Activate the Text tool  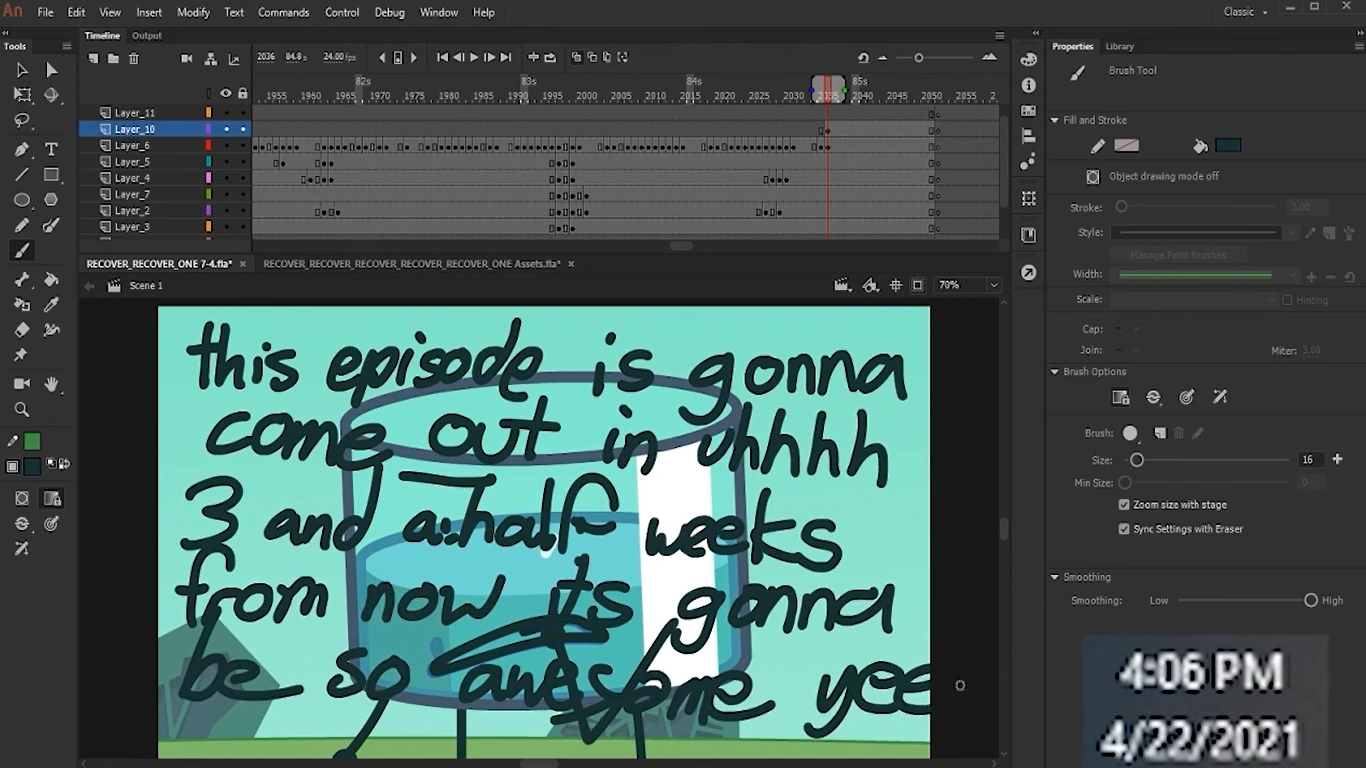pyautogui.click(x=52, y=149)
